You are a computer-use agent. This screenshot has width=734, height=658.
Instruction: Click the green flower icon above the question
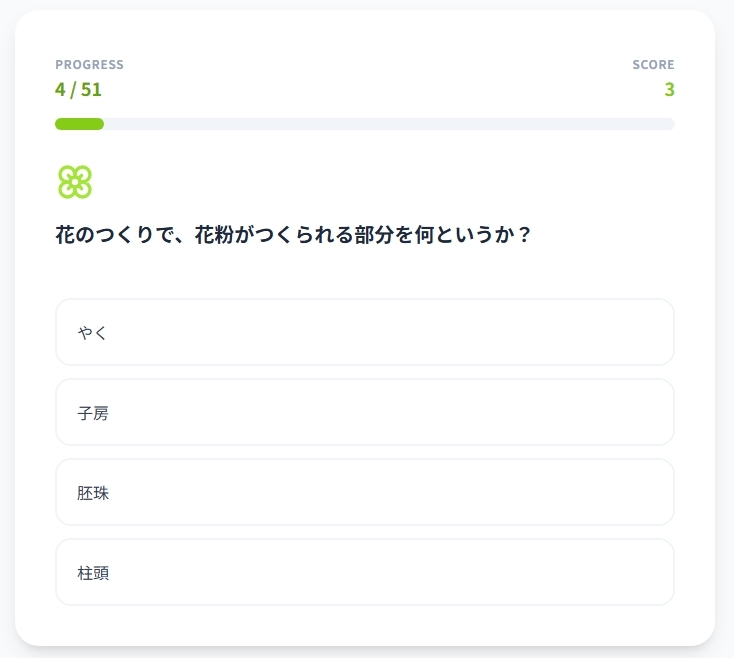[75, 182]
